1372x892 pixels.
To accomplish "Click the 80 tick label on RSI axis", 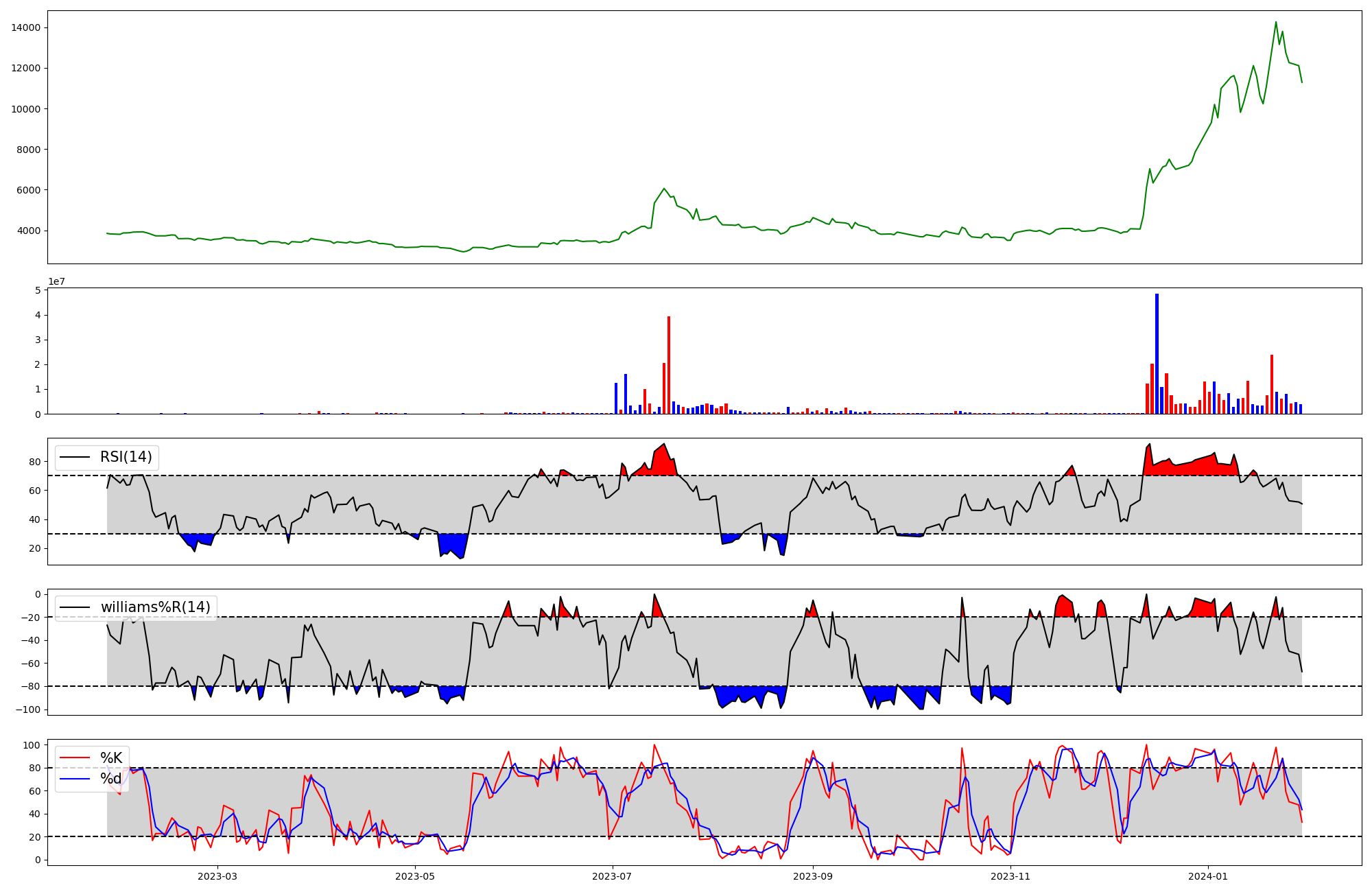I will point(35,462).
